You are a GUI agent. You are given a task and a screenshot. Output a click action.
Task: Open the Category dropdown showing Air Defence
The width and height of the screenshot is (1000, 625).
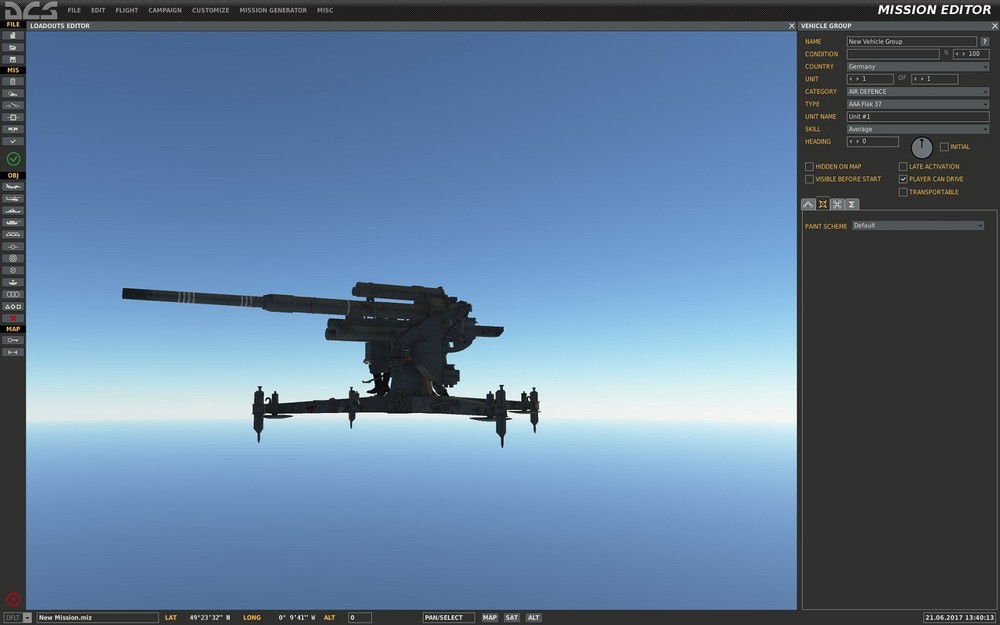coord(918,92)
